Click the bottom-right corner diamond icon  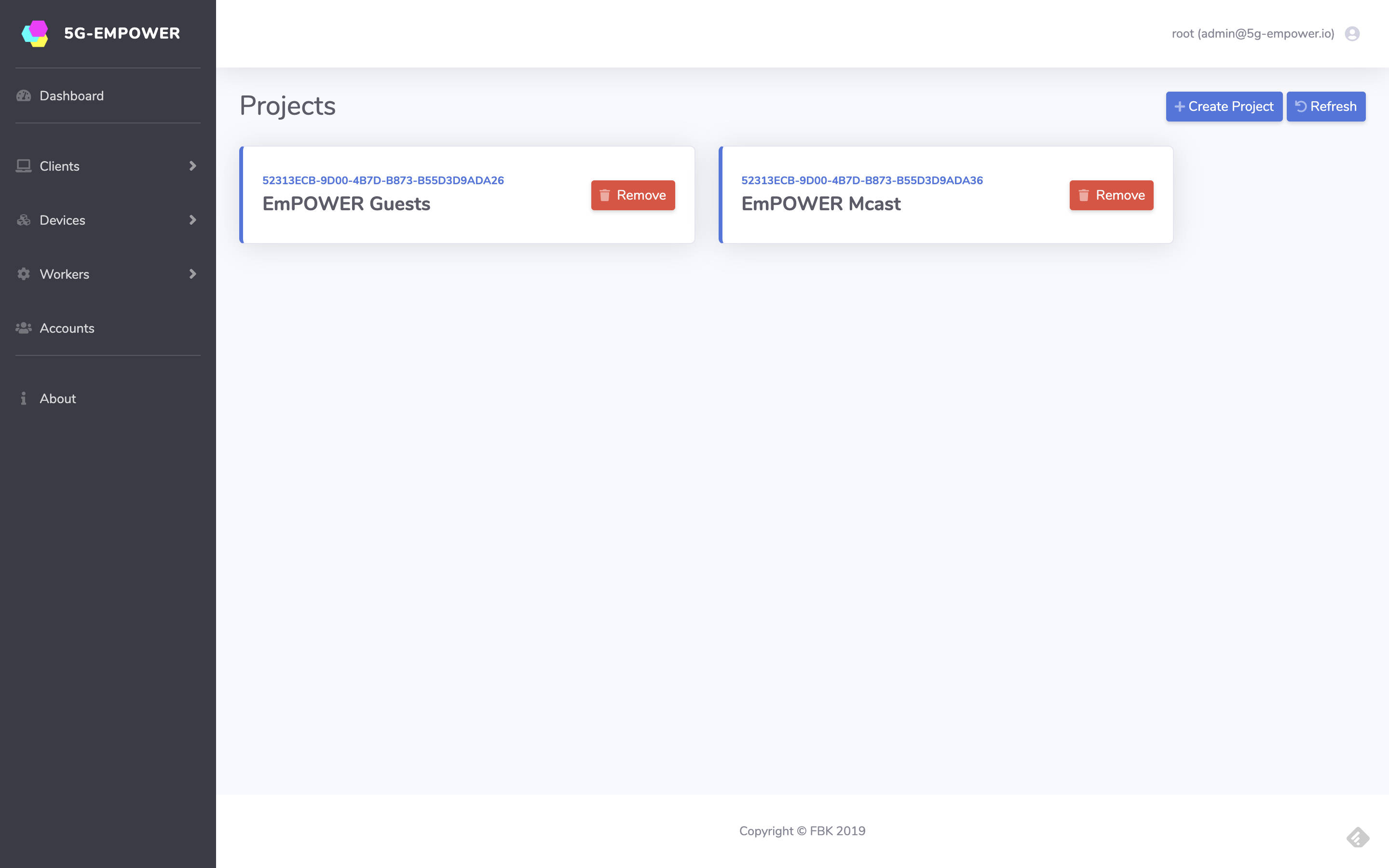coord(1358,837)
